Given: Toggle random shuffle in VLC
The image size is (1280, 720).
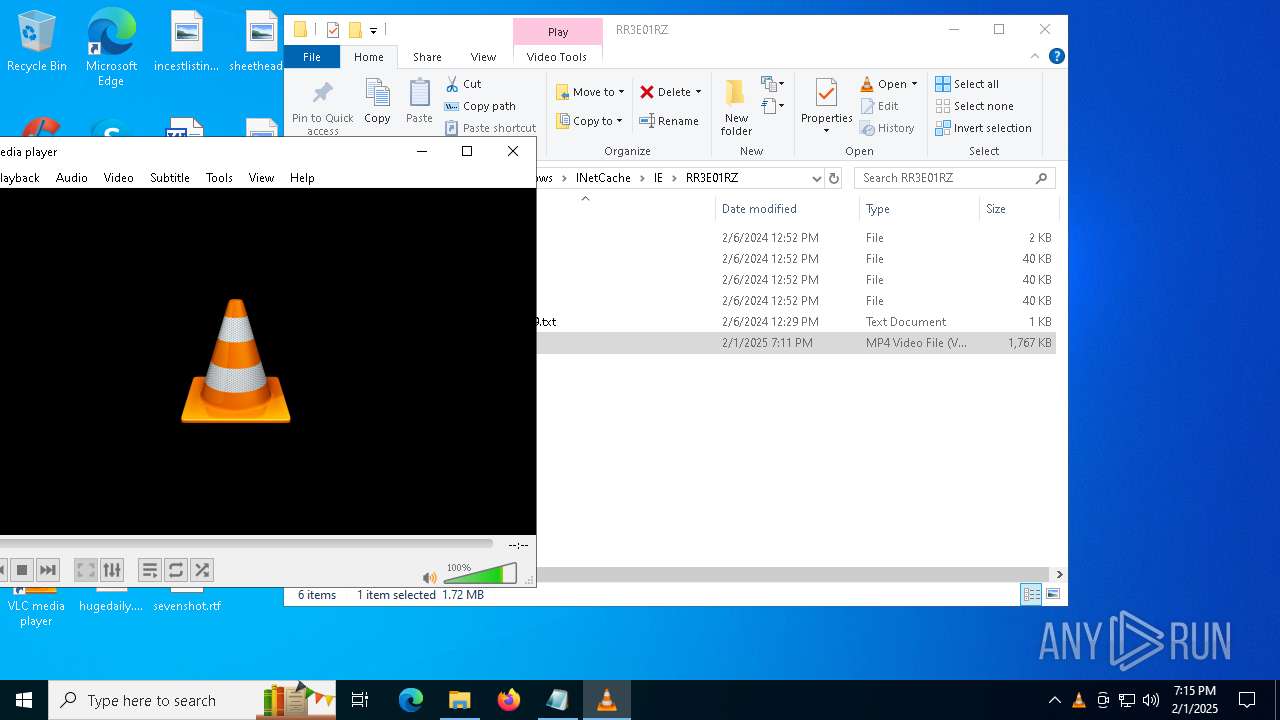Looking at the screenshot, I should click(x=202, y=570).
